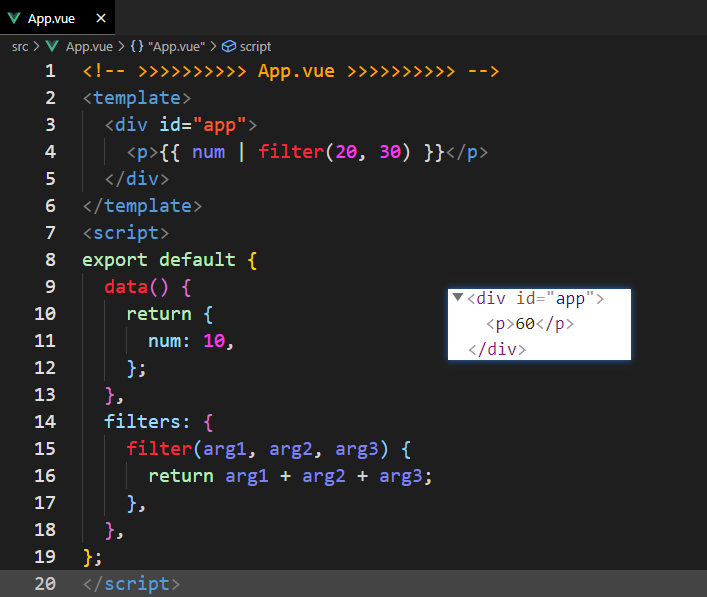Click the opening template tag on line 2
This screenshot has height=597, width=707.
click(x=137, y=98)
